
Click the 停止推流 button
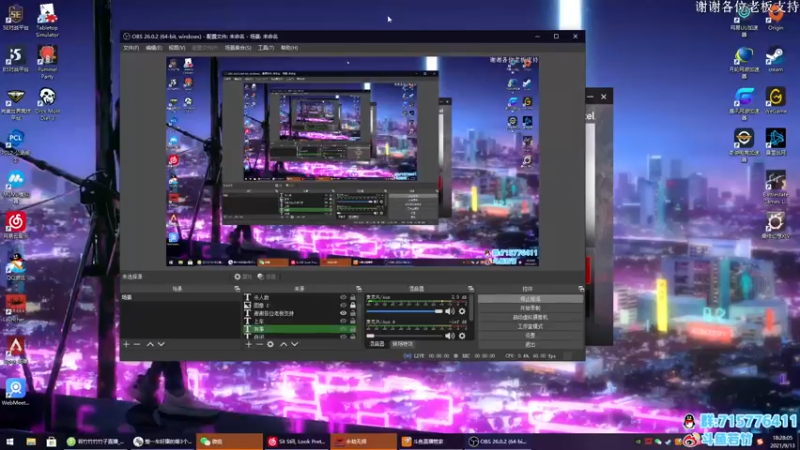pyautogui.click(x=530, y=299)
